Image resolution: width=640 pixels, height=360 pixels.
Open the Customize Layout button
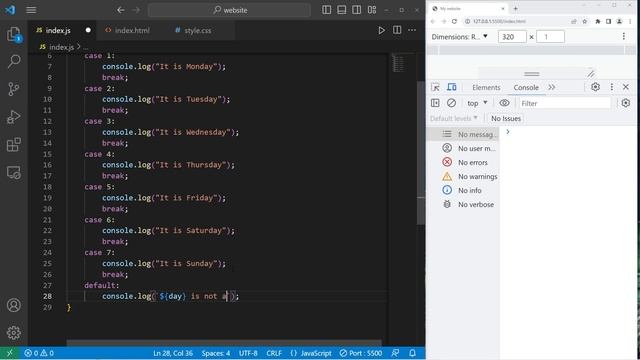[372, 10]
